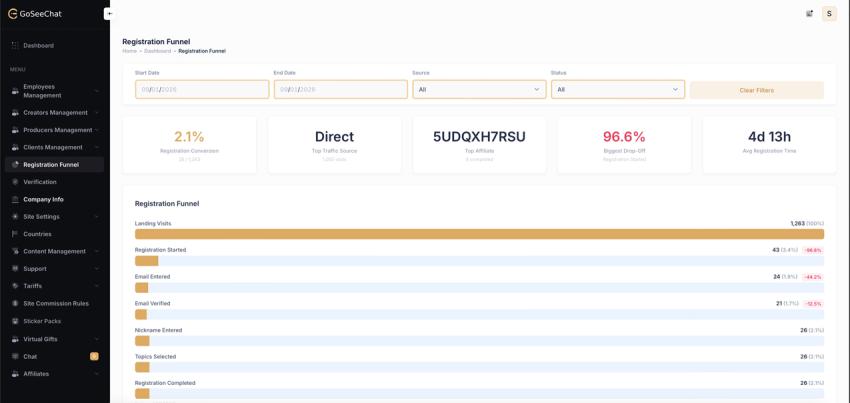The height and width of the screenshot is (403, 850).
Task: Click the Chat unread badge
Action: [94, 356]
